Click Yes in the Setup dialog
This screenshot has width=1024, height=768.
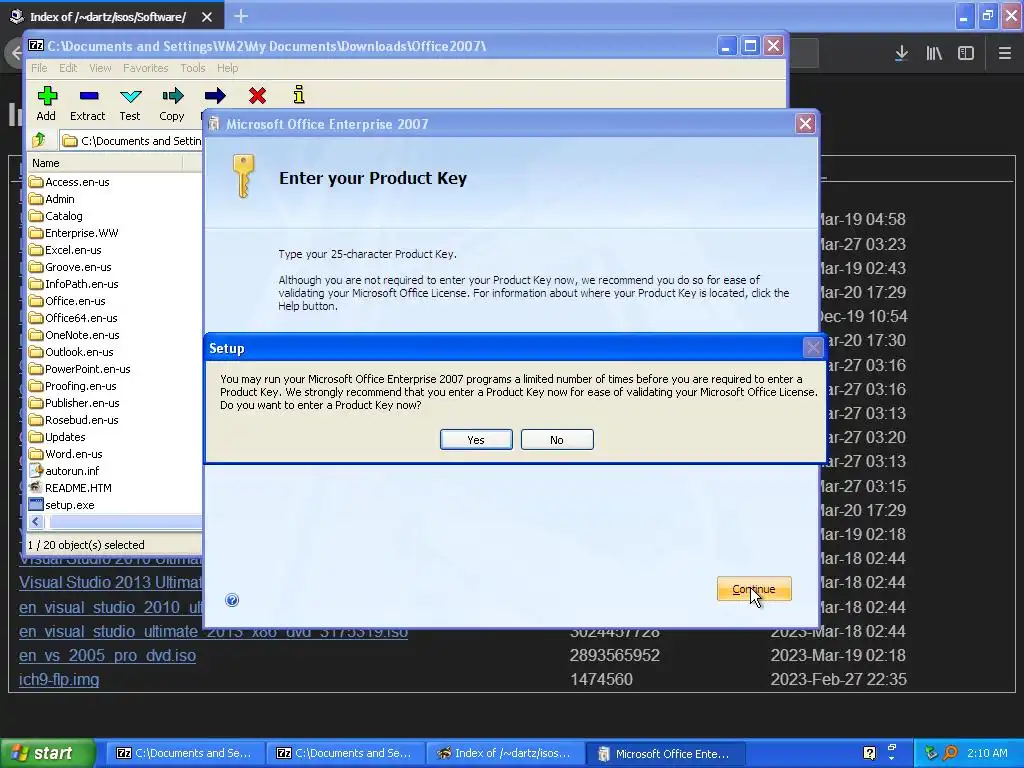coord(476,440)
